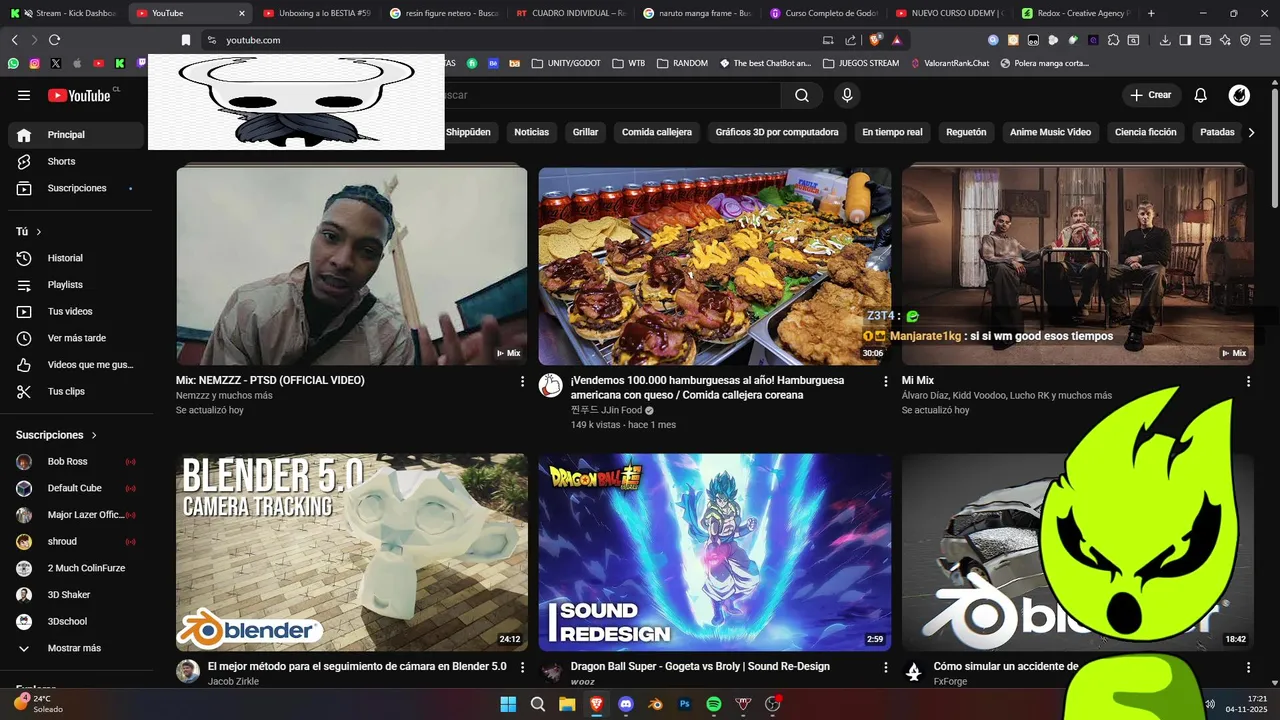Show more subscriptions with Mostrar más

click(x=76, y=648)
